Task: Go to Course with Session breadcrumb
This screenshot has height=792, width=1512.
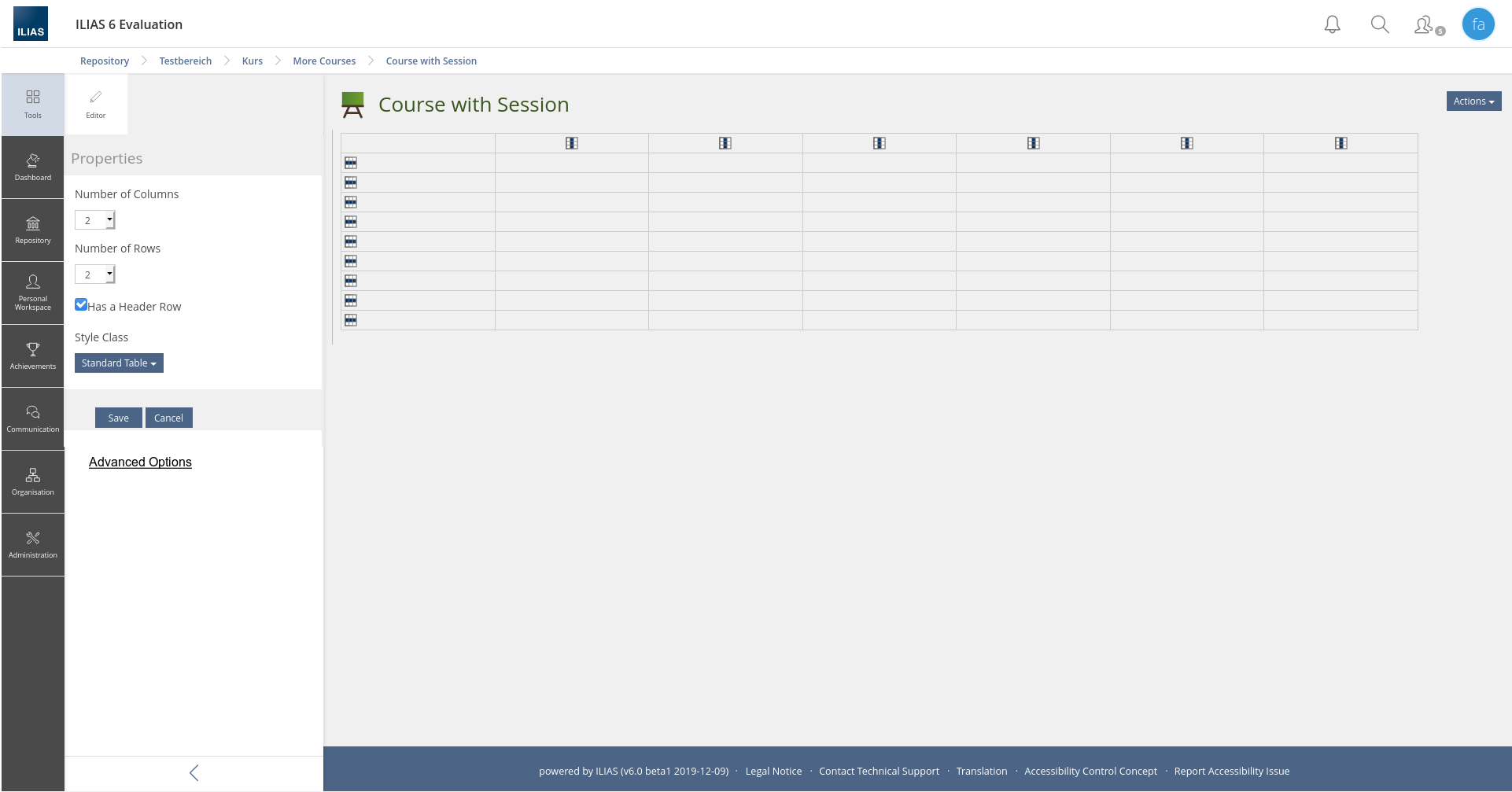Action: [x=431, y=61]
